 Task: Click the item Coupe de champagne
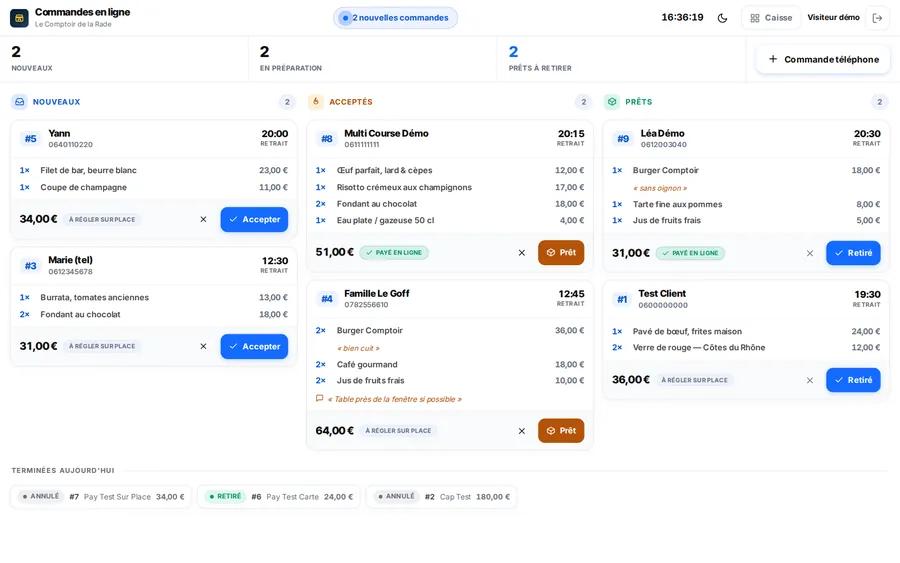(x=83, y=187)
